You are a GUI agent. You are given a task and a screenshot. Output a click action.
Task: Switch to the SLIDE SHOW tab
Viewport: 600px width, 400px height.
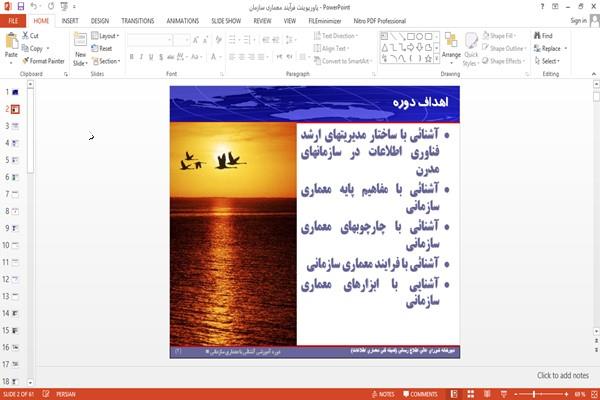click(x=226, y=21)
